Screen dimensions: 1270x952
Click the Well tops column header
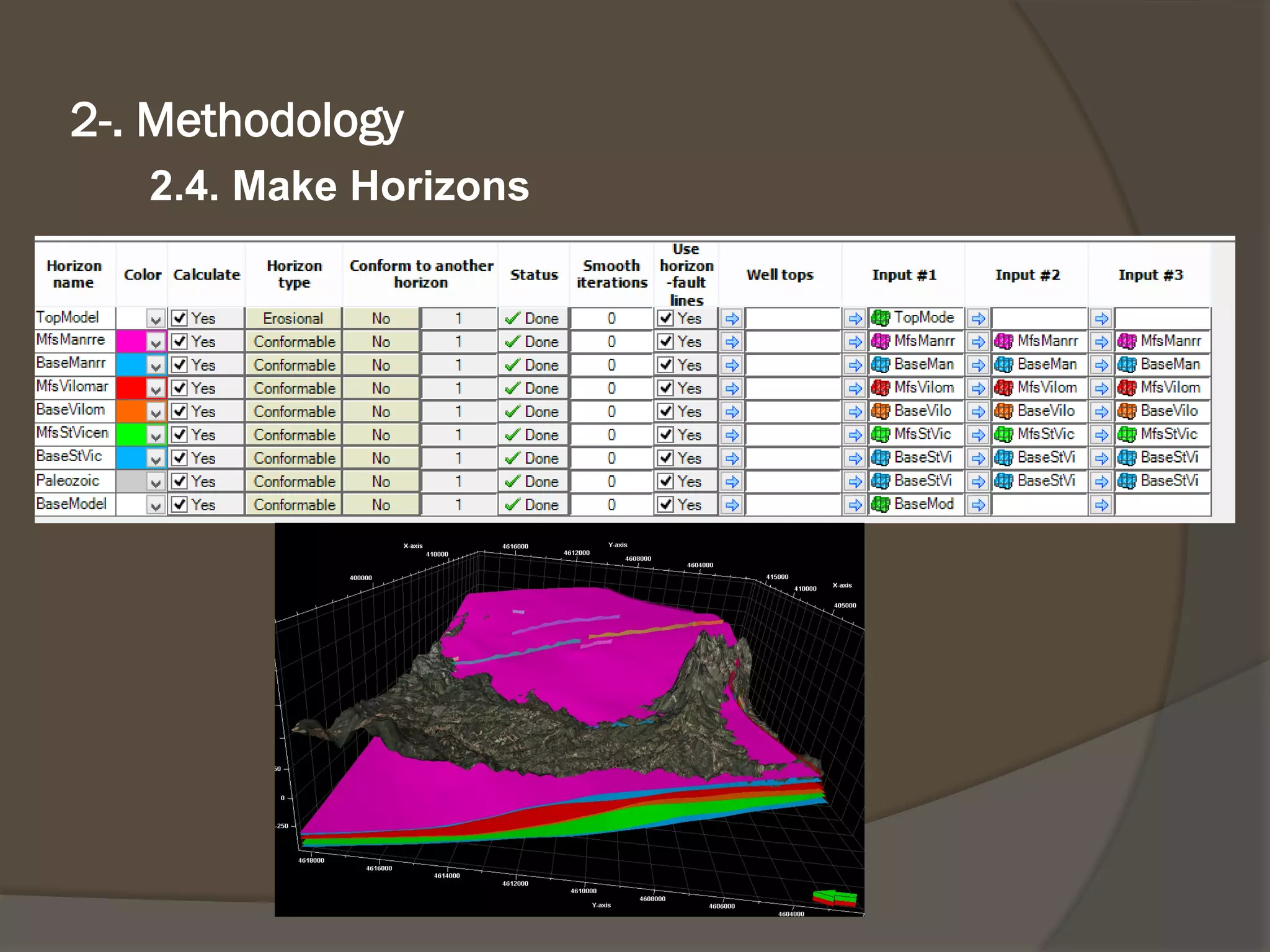pos(779,274)
